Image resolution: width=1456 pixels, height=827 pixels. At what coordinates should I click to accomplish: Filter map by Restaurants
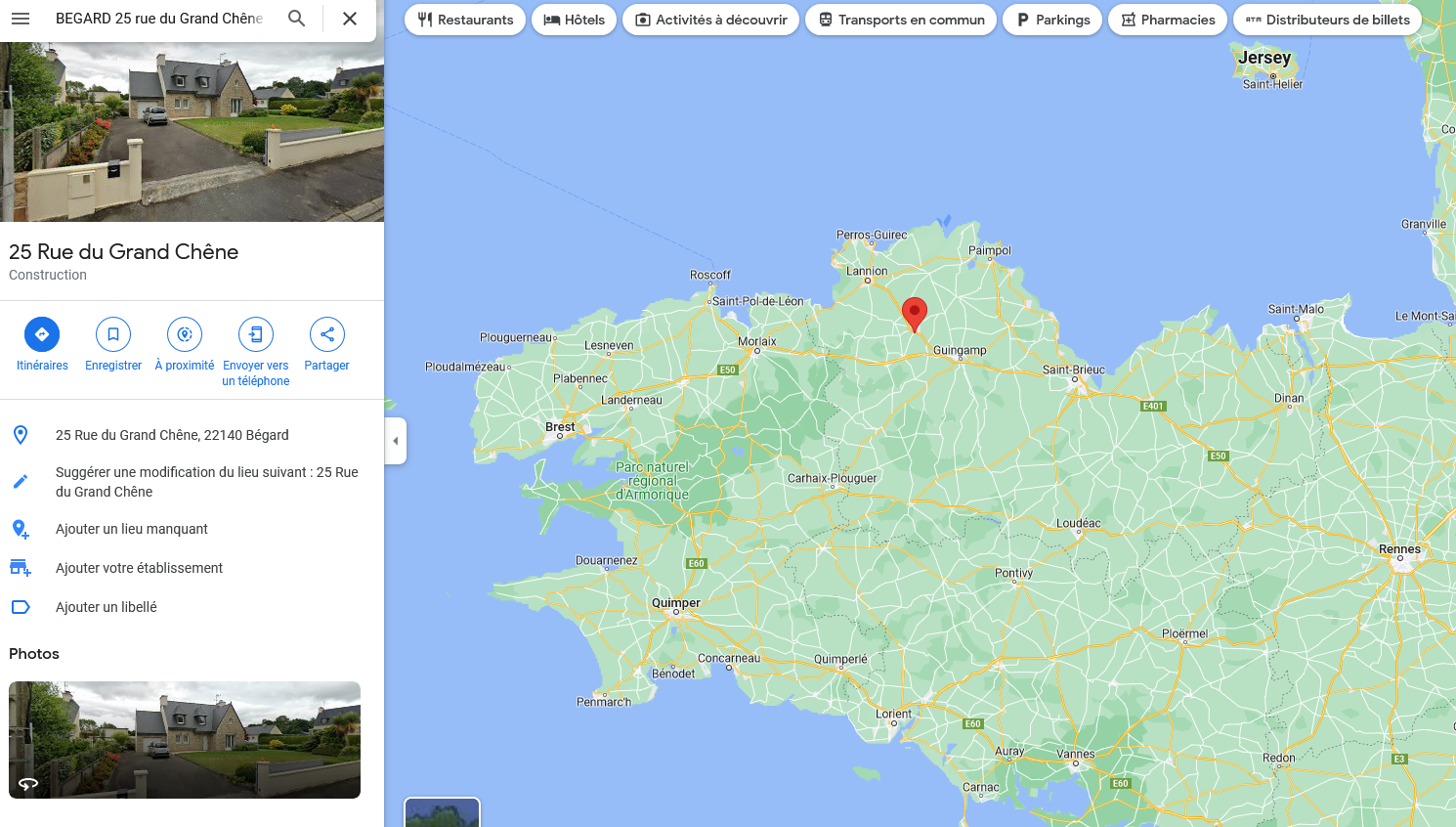[x=465, y=20]
